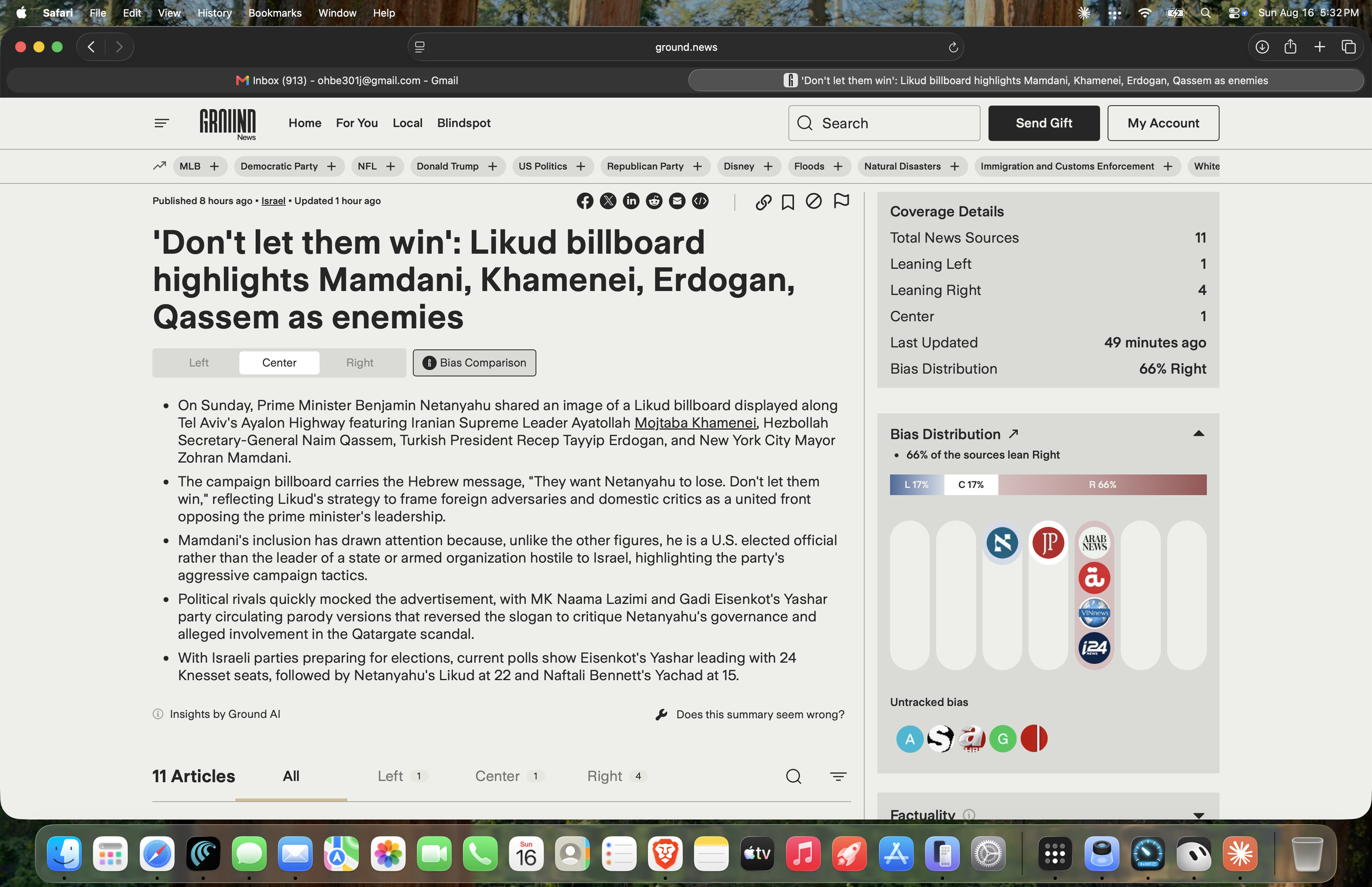The height and width of the screenshot is (887, 1372).
Task: Open the For You page
Action: [x=357, y=123]
